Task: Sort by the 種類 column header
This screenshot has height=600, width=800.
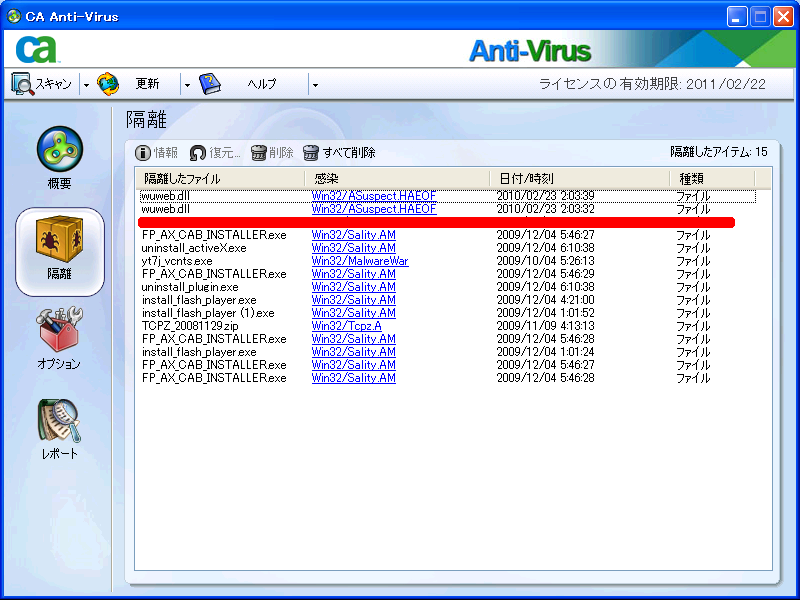Action: pyautogui.click(x=712, y=179)
